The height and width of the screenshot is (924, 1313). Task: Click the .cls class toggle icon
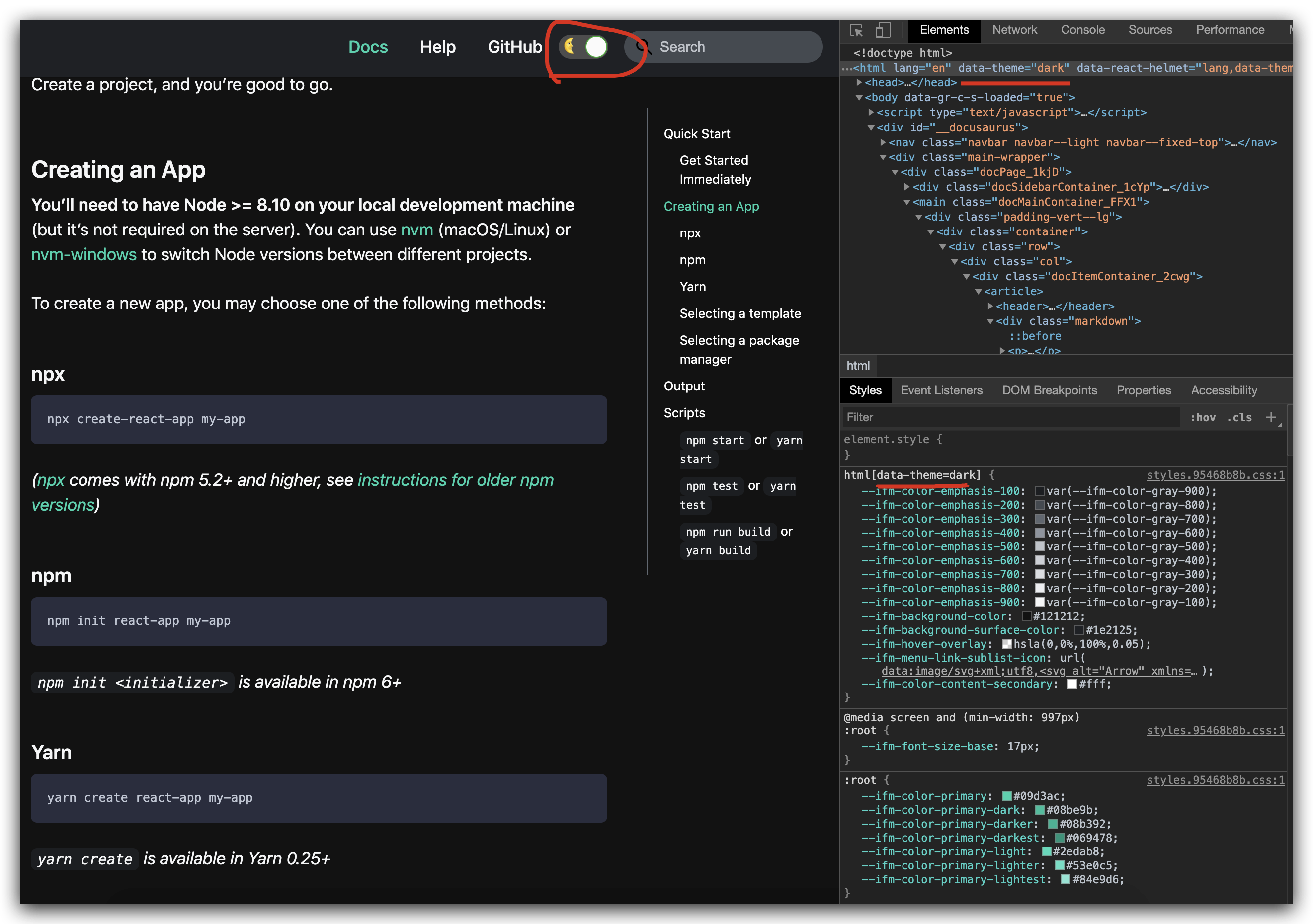coord(1242,417)
